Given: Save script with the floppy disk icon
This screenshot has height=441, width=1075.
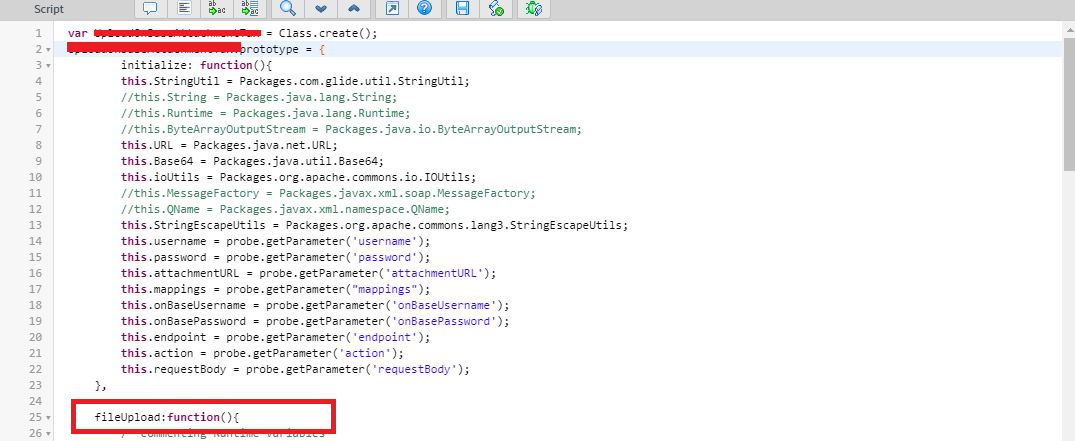Looking at the screenshot, I should point(463,9).
